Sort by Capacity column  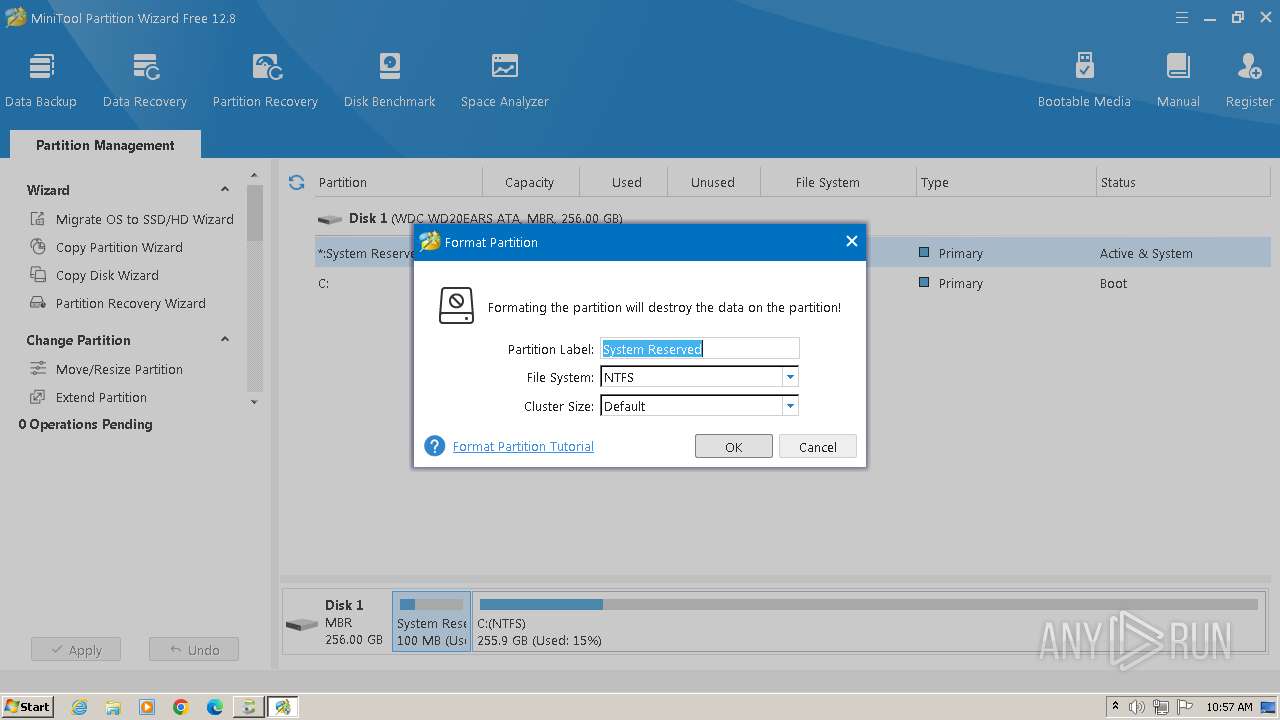click(x=530, y=182)
